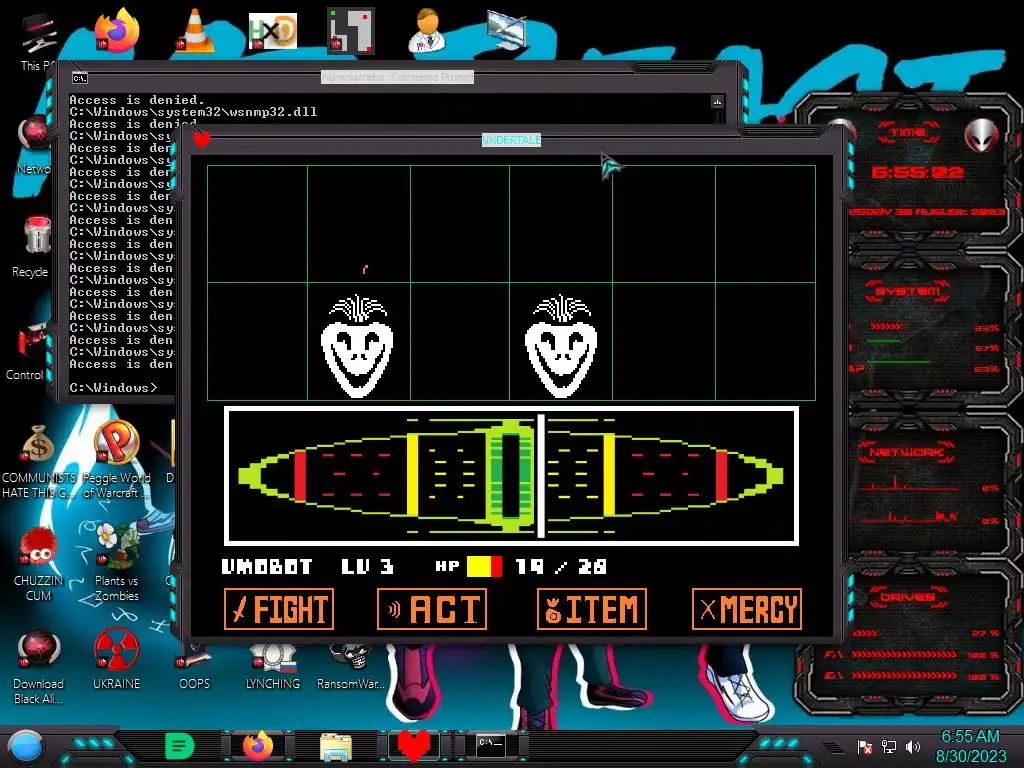Click the yellow HP bar

tap(485, 566)
